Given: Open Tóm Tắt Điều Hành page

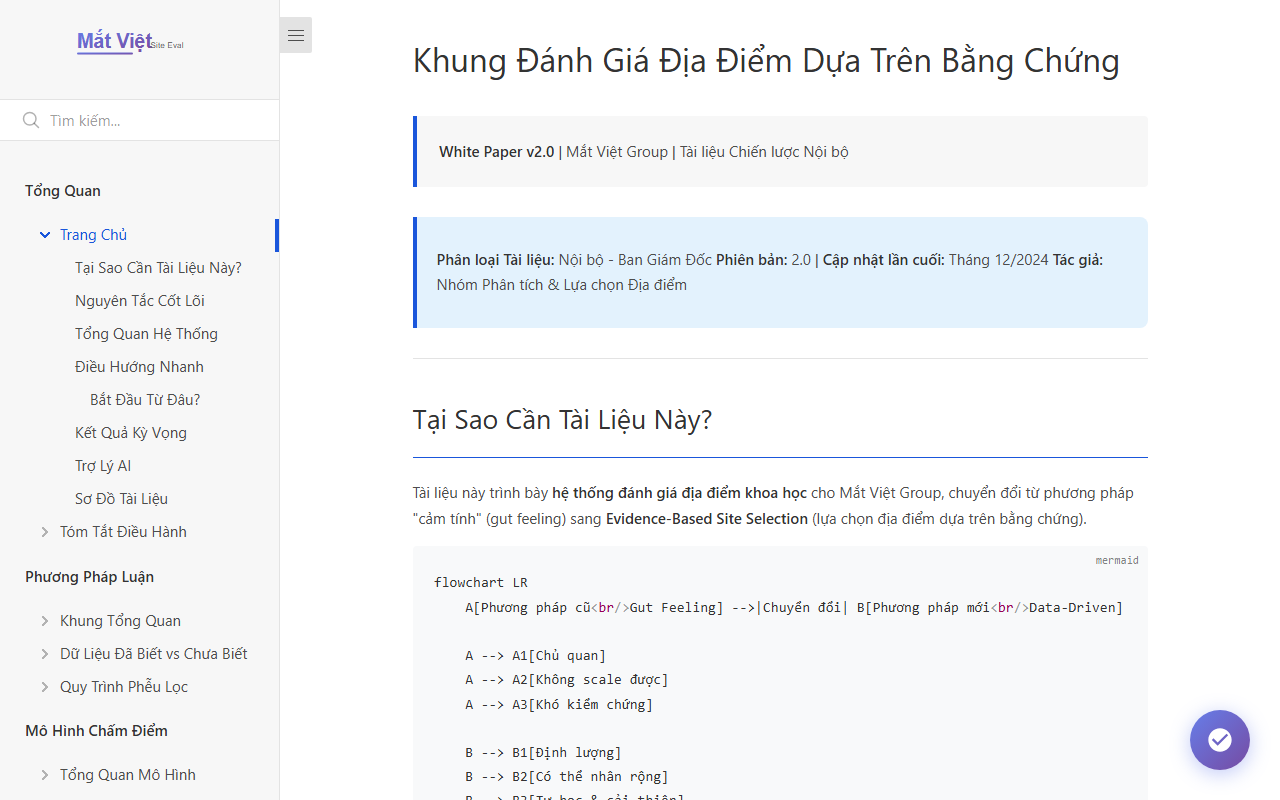Looking at the screenshot, I should point(123,532).
